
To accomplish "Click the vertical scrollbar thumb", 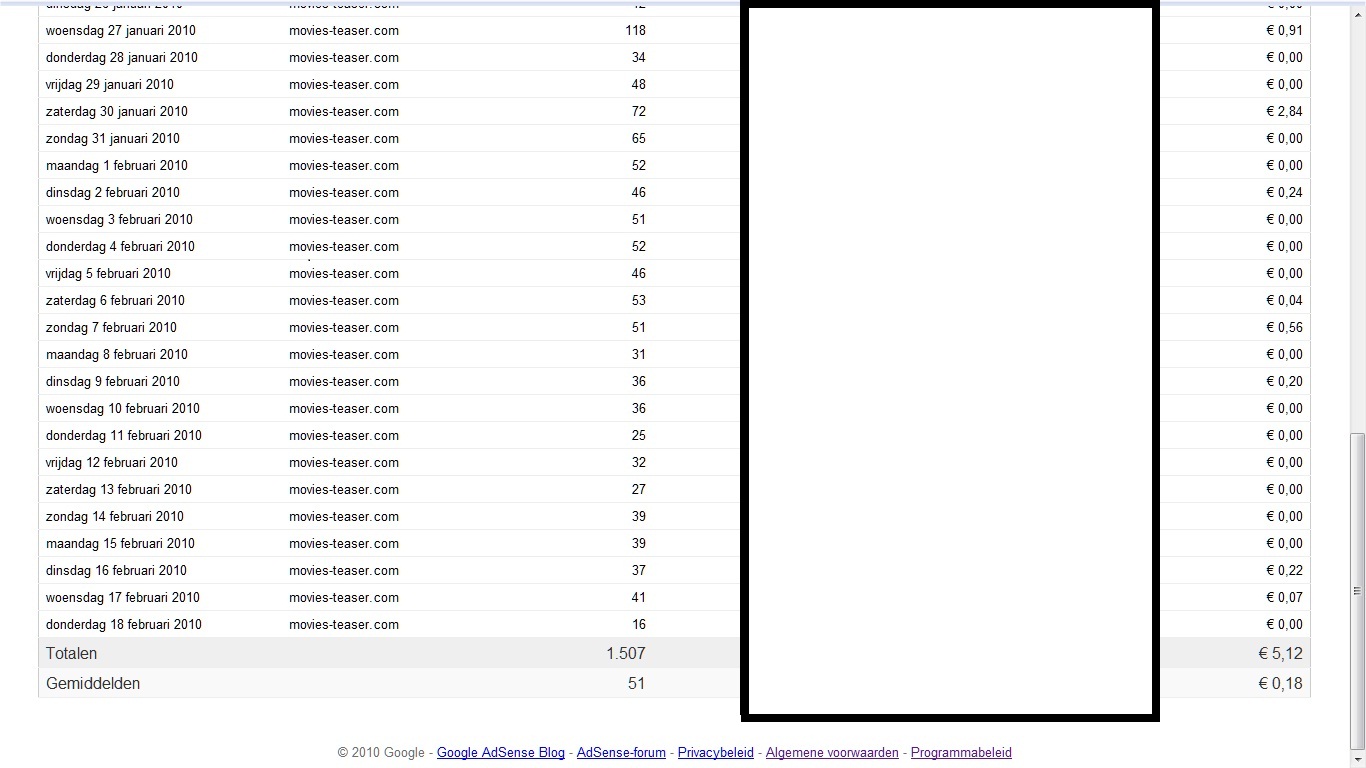I will click(x=1357, y=590).
